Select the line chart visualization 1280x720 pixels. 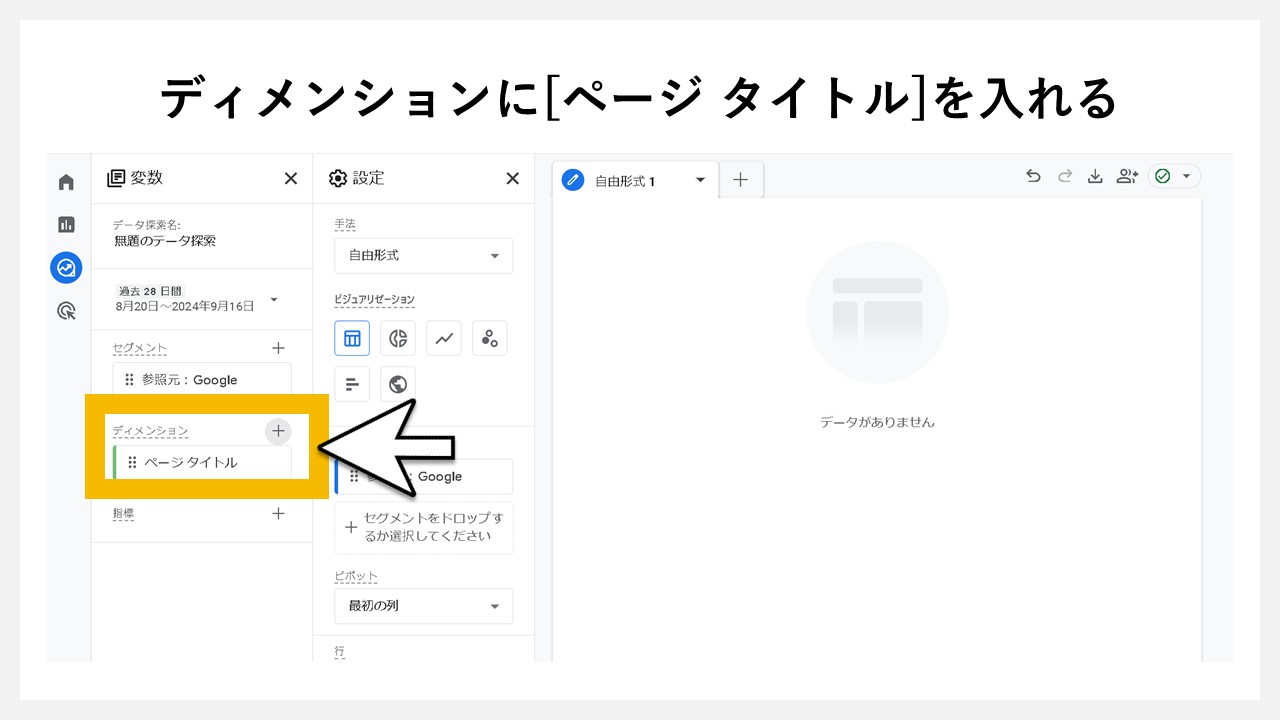(444, 338)
